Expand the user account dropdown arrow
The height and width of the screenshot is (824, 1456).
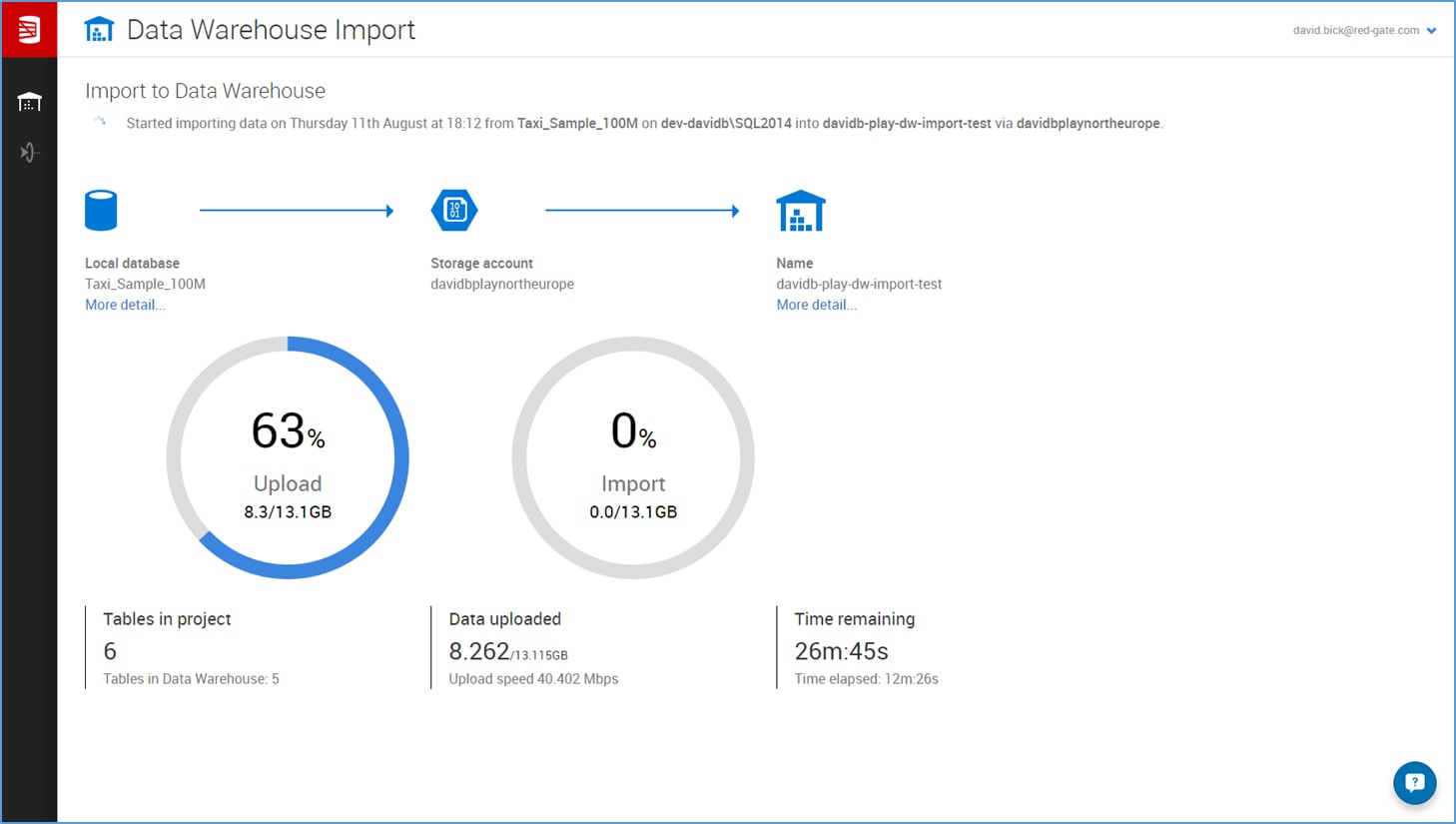click(x=1431, y=31)
